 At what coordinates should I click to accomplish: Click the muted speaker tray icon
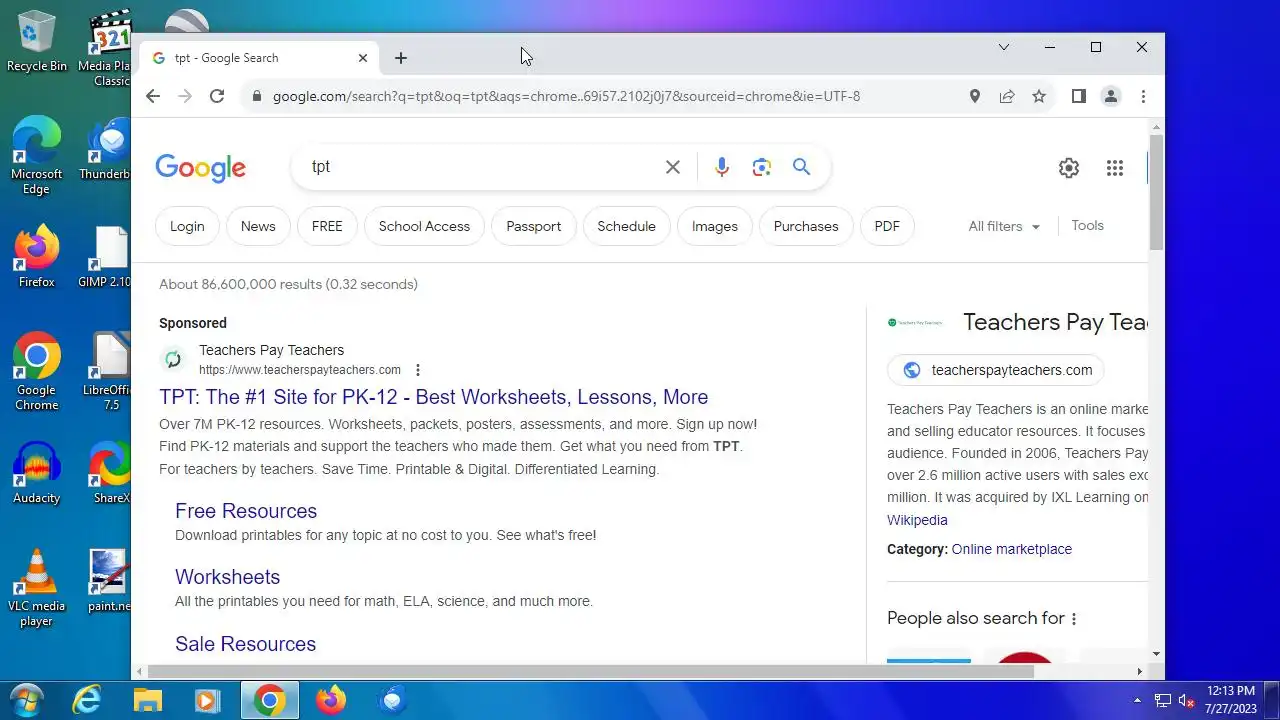(1187, 701)
